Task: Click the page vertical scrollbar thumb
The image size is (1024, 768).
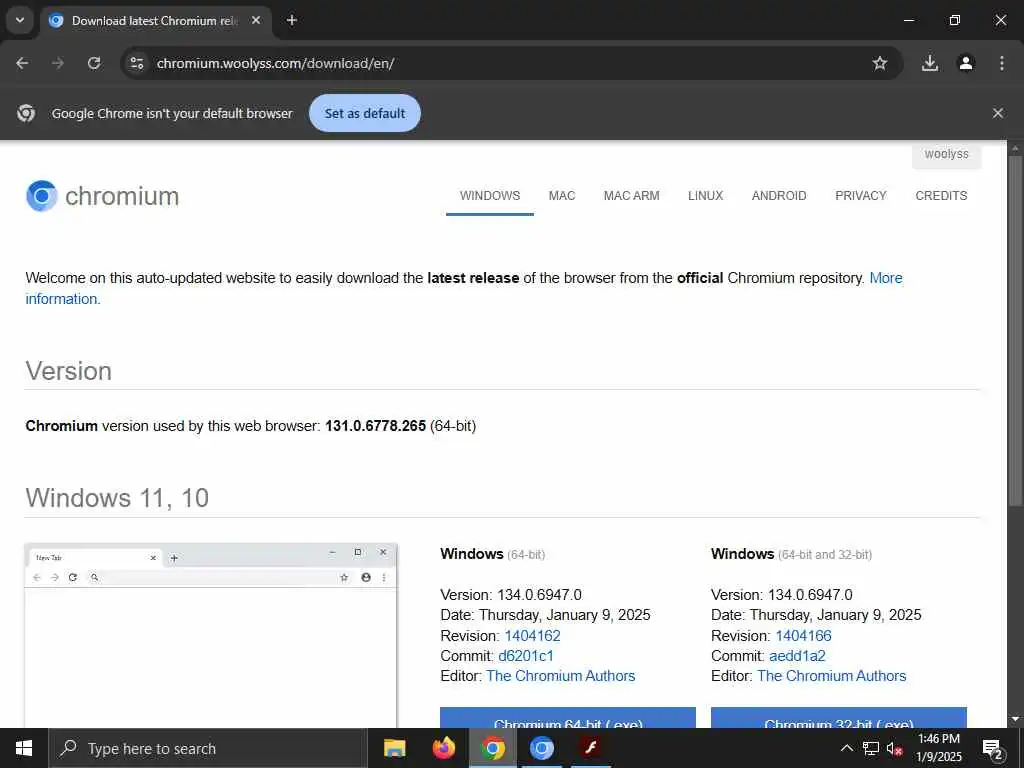Action: (1015, 330)
